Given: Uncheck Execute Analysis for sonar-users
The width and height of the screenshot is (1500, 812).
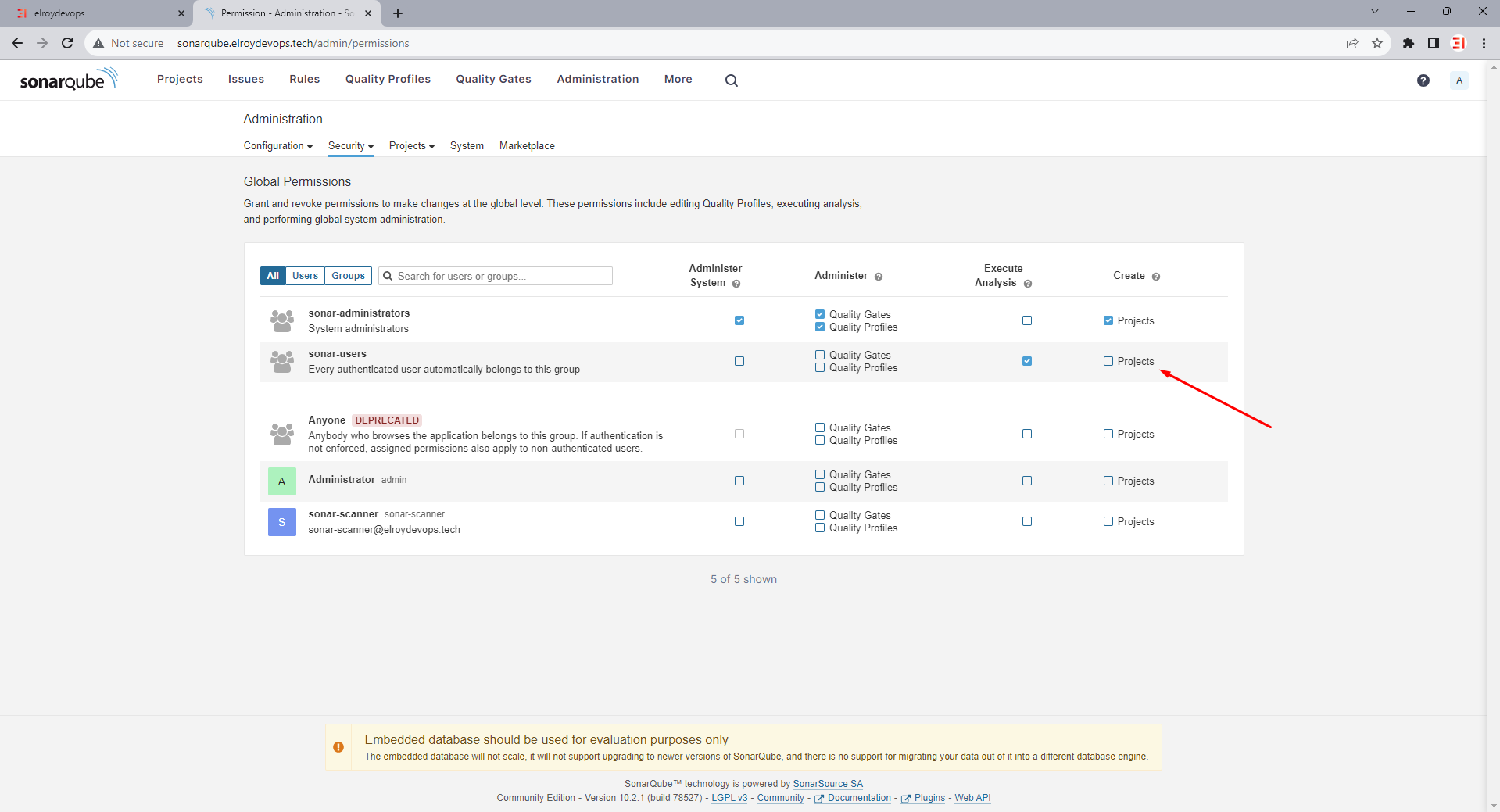Looking at the screenshot, I should (1027, 361).
